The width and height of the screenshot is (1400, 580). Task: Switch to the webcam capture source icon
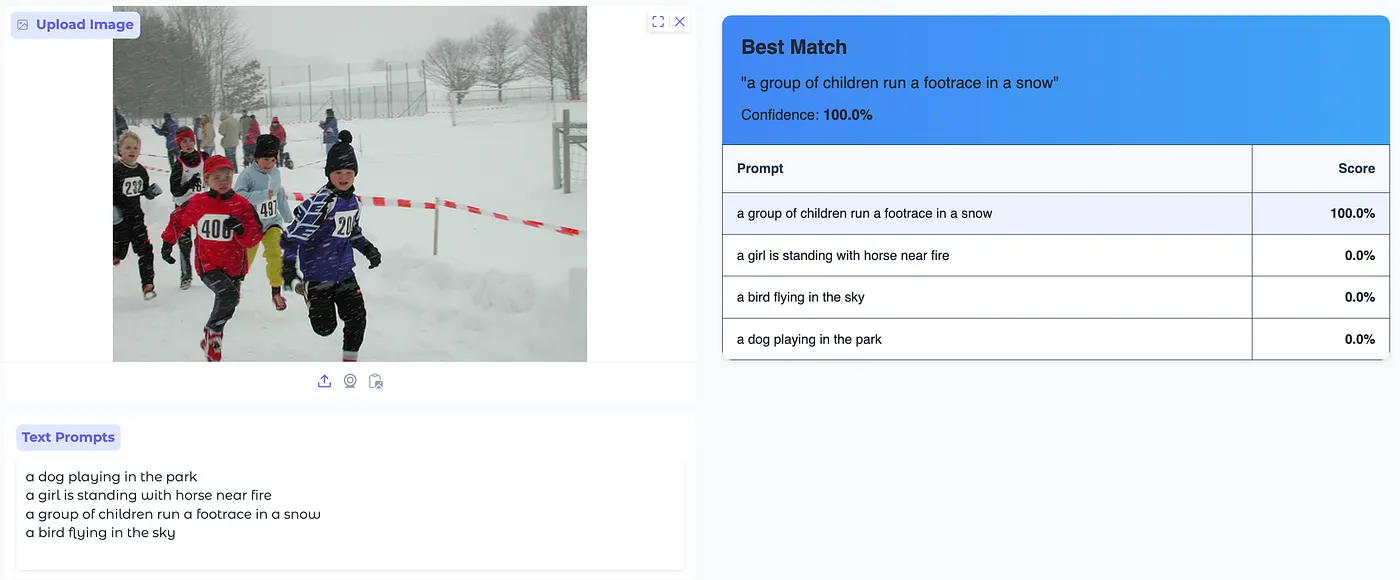[x=350, y=381]
